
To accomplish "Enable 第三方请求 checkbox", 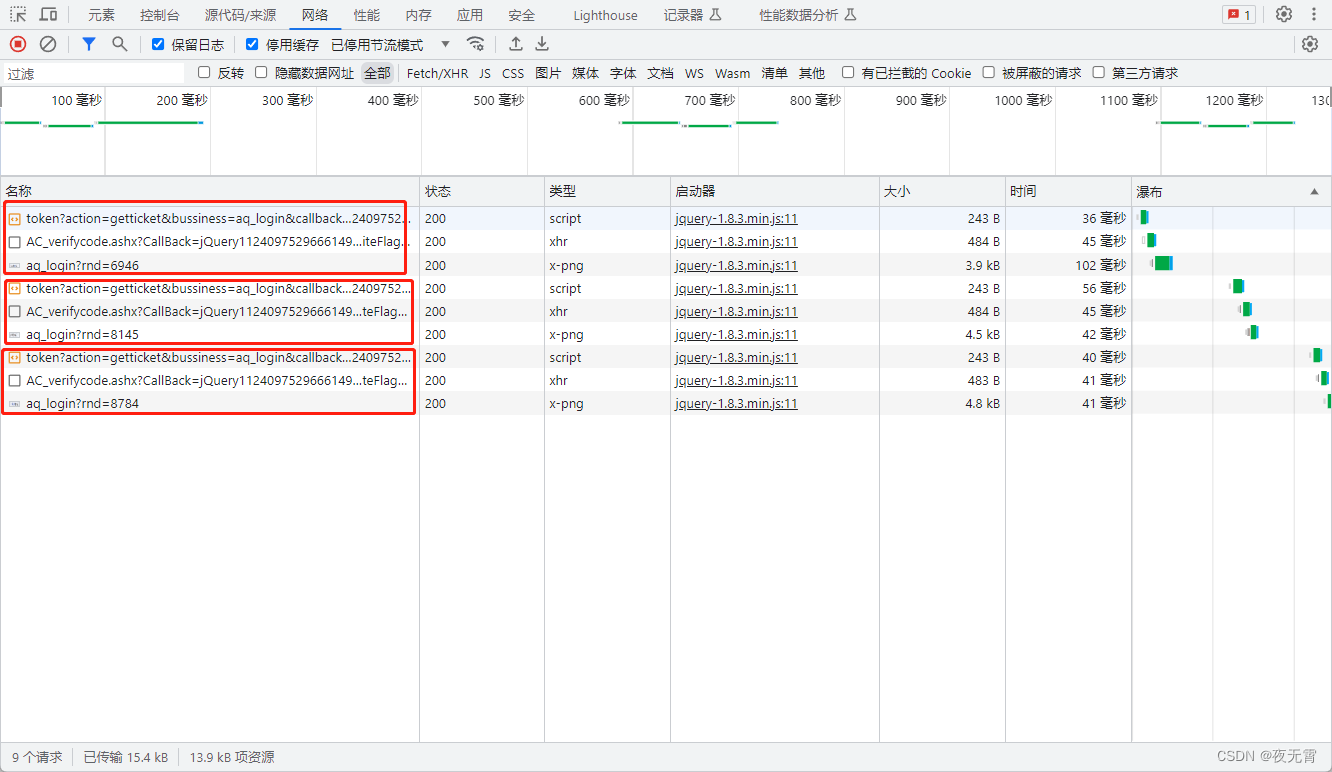I will [x=1099, y=72].
